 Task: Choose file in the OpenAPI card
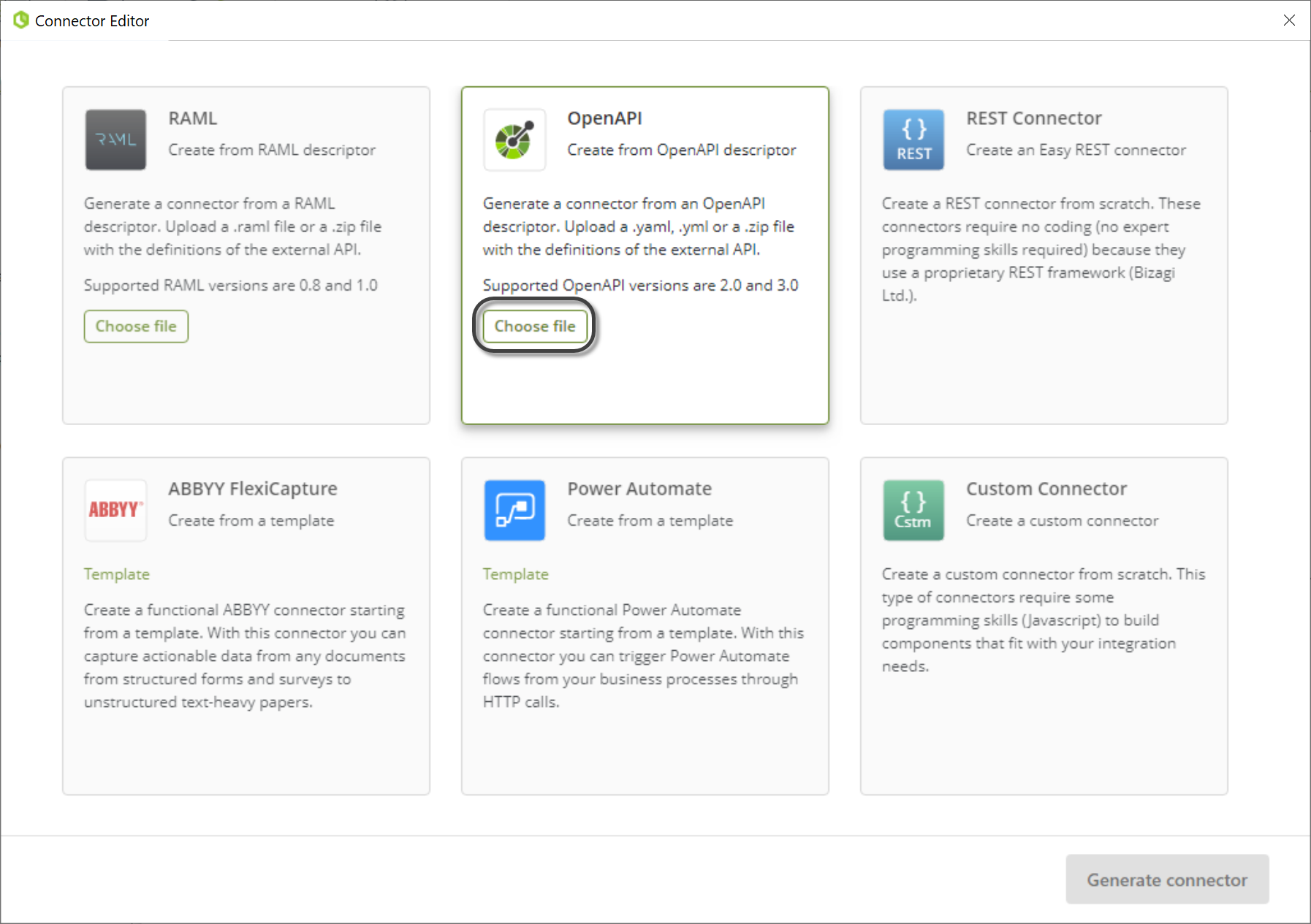click(x=535, y=327)
